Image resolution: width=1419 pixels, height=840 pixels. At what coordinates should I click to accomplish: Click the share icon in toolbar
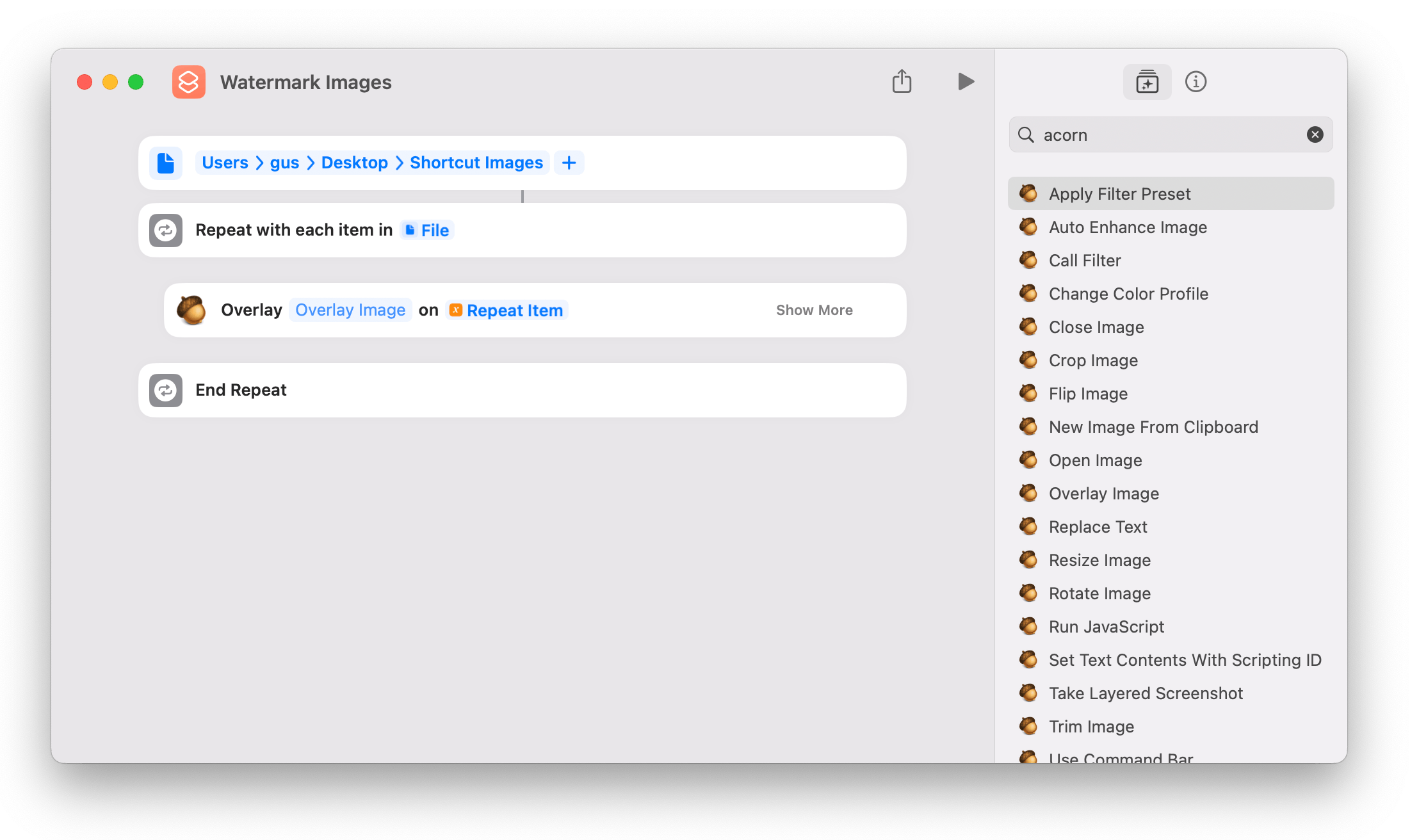pos(902,81)
